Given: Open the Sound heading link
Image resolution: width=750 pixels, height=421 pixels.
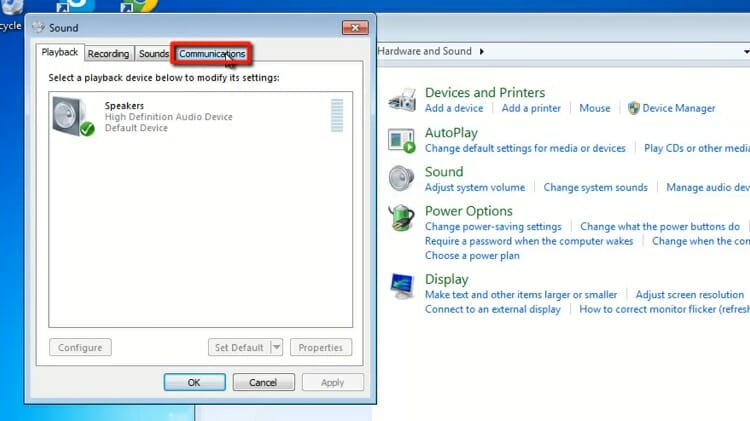Looking at the screenshot, I should [444, 172].
